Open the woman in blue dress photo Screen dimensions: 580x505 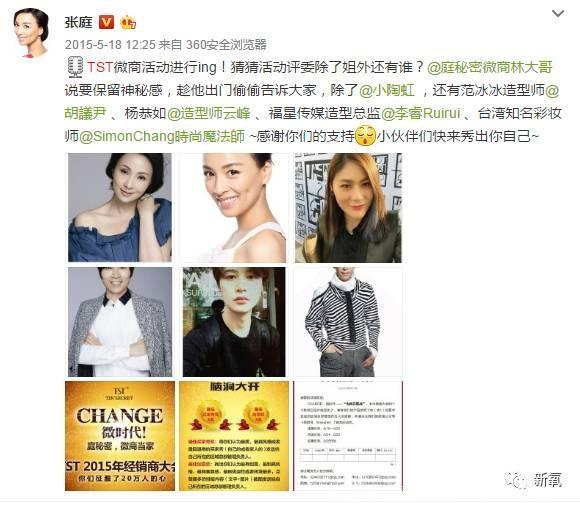(120, 208)
